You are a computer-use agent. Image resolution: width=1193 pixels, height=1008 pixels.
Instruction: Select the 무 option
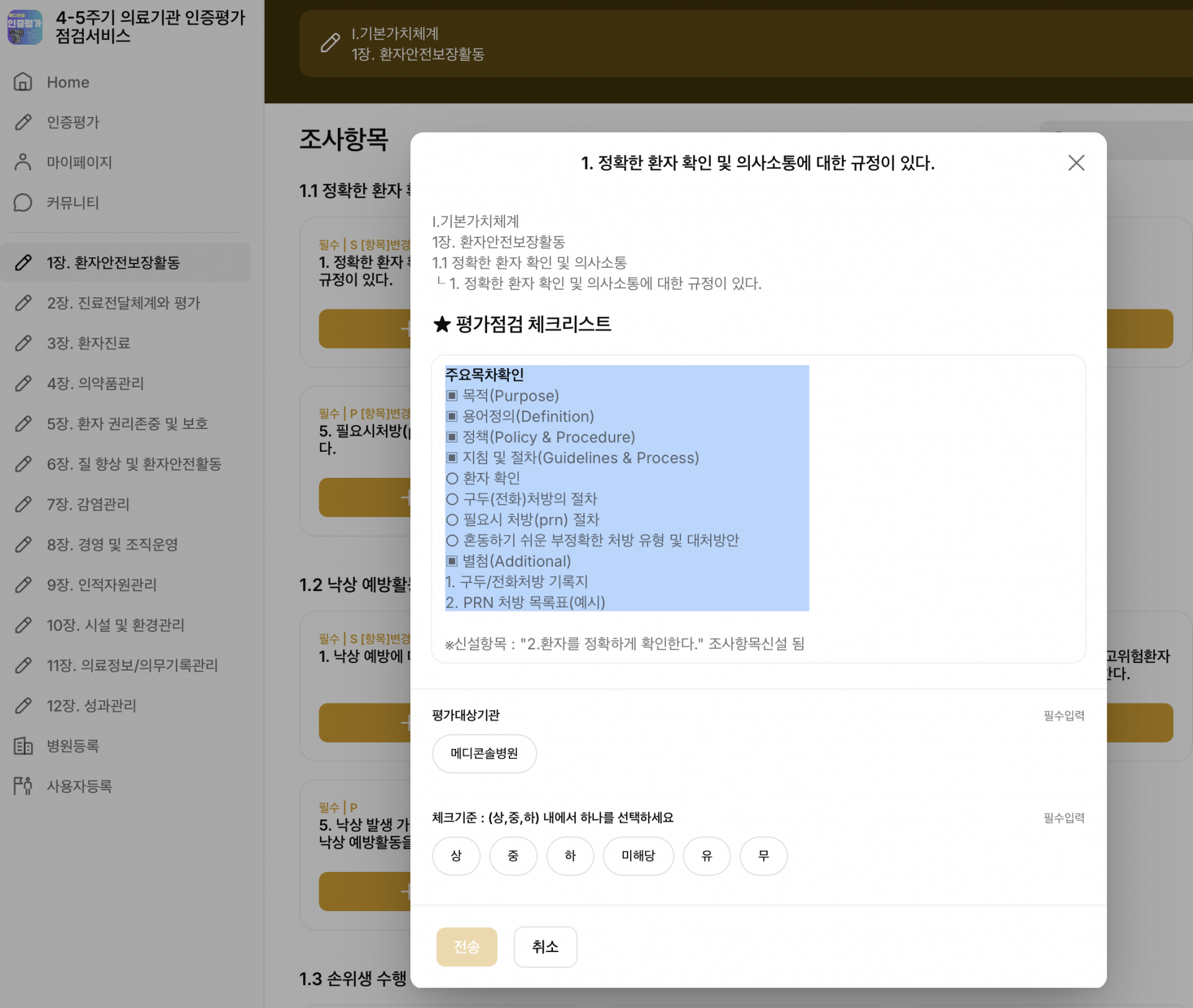click(763, 856)
